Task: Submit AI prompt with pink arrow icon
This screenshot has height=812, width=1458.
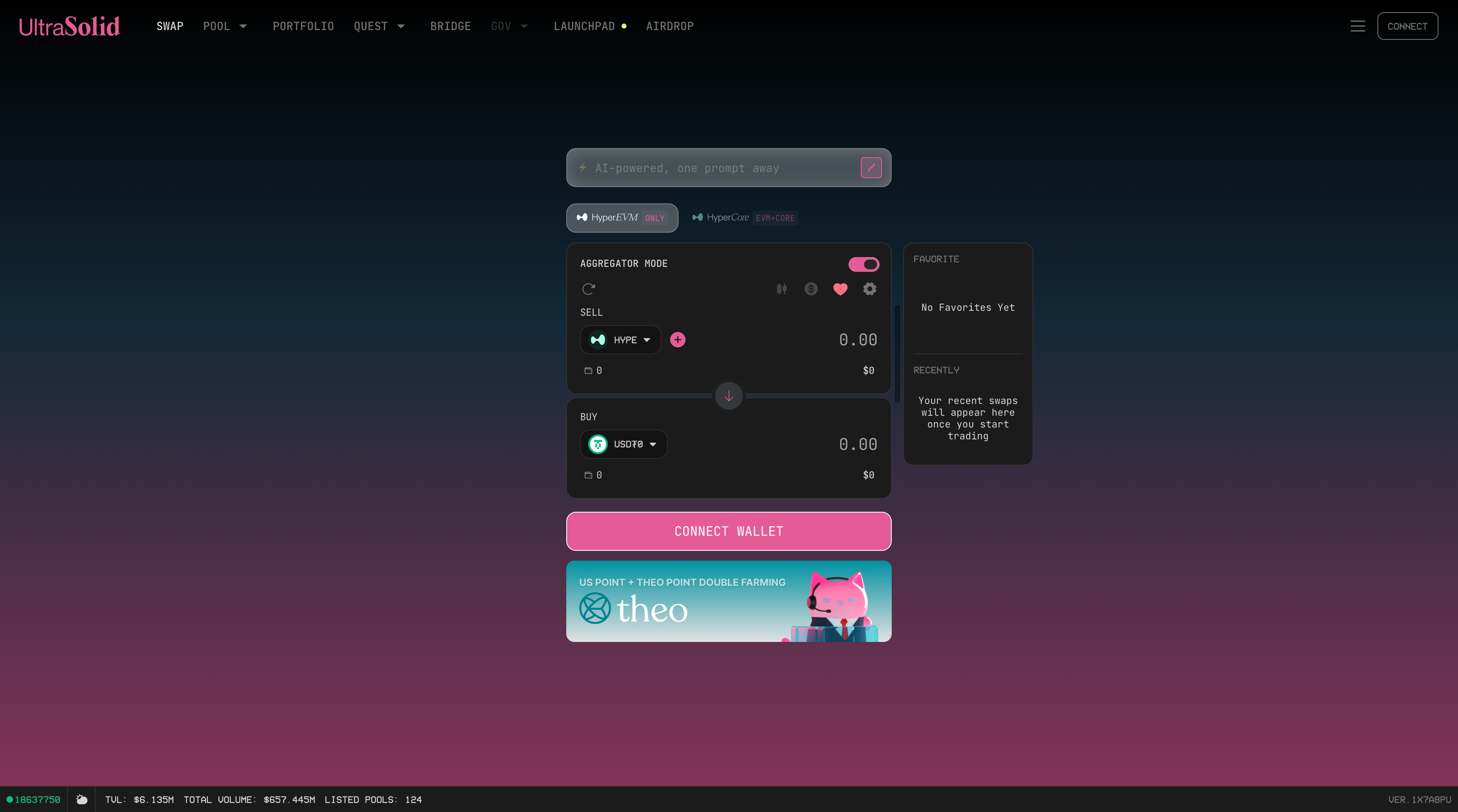Action: pyautogui.click(x=871, y=168)
